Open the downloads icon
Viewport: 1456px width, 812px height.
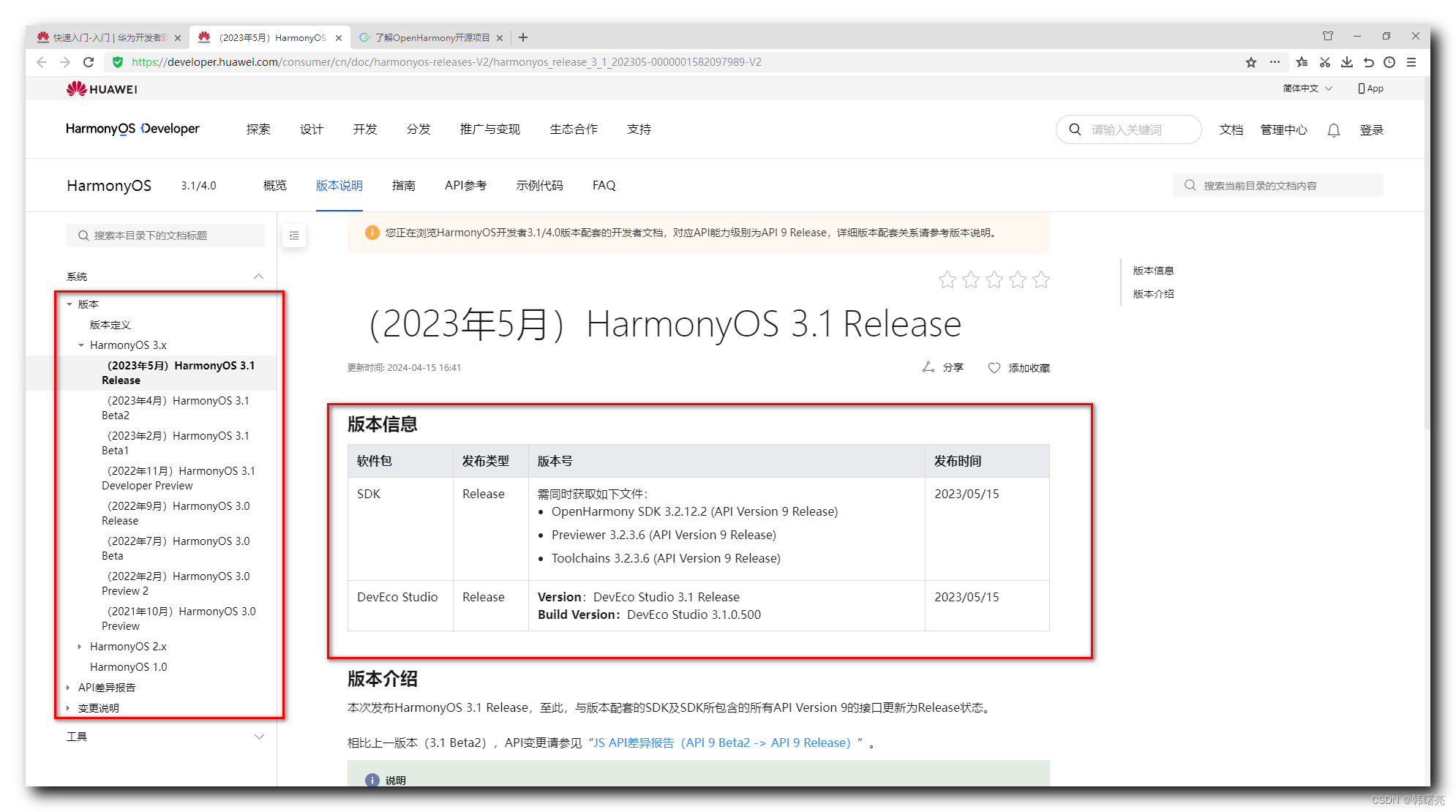1346,62
